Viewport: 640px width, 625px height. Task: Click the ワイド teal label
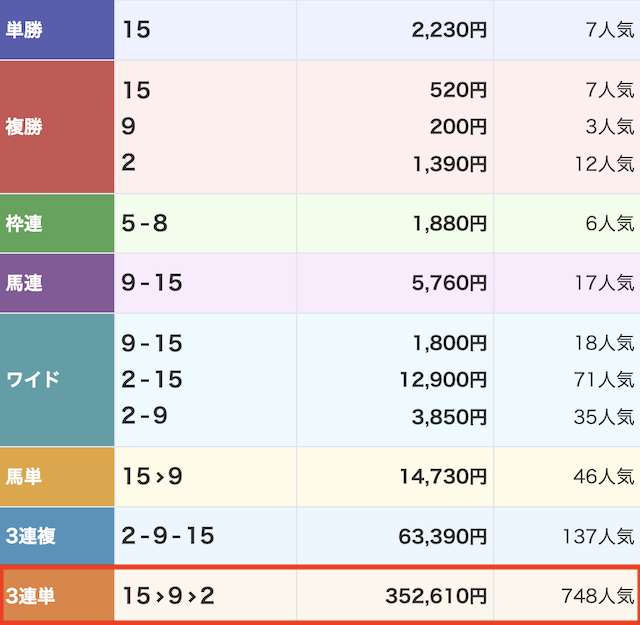tap(57, 380)
